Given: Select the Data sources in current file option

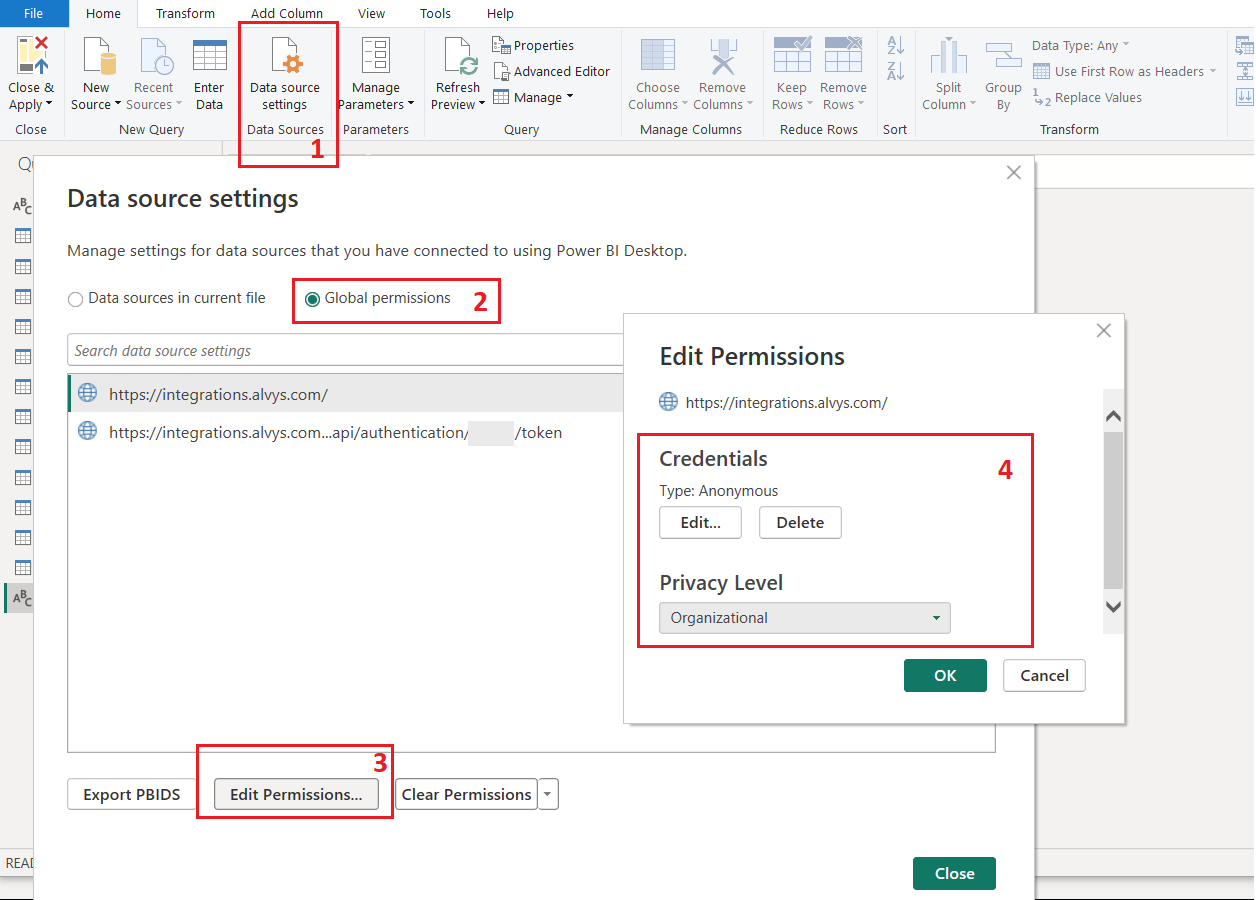Looking at the screenshot, I should [x=166, y=298].
